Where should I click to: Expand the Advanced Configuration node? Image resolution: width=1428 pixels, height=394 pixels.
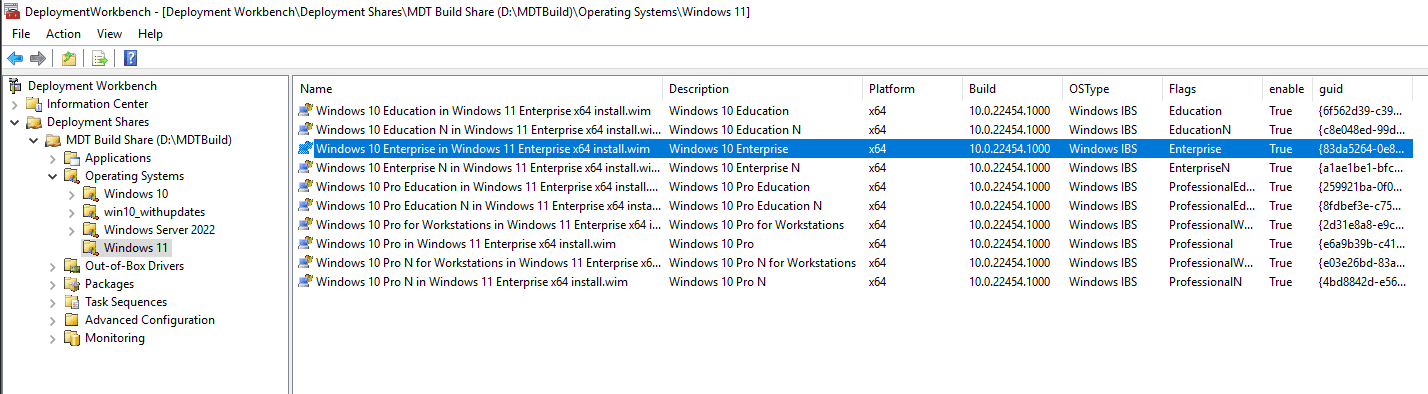coord(52,320)
